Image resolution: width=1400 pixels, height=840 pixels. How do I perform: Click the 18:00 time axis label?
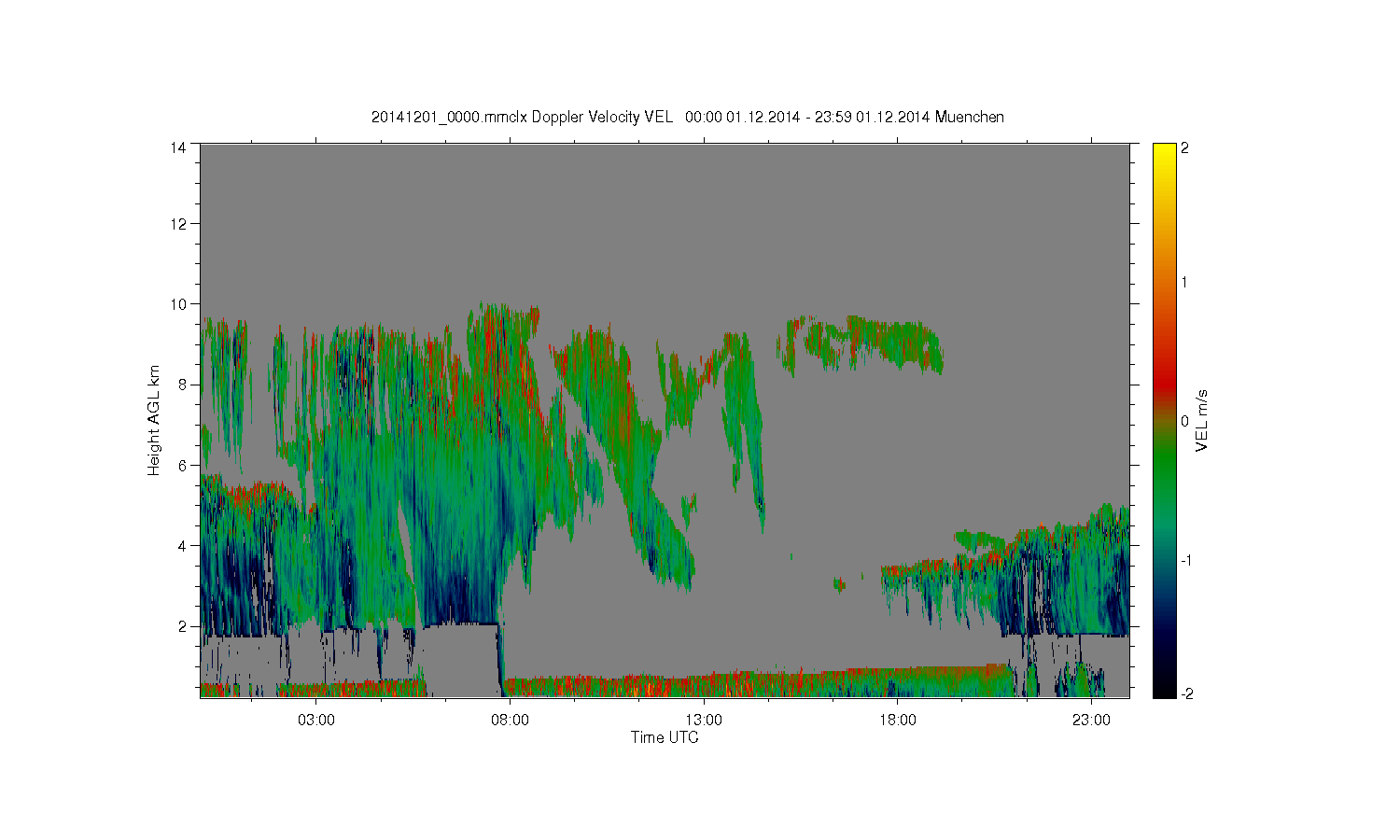point(898,721)
